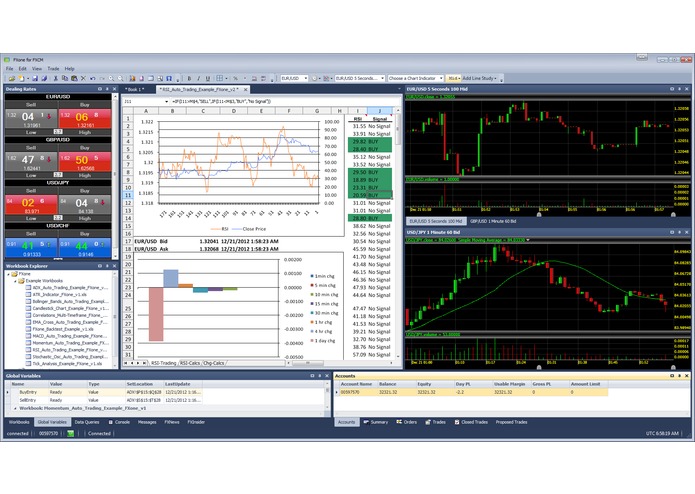Open the Tick_Analysis_Example_FXone_v1.xls workbook
695x494 pixels.
[x=67, y=363]
